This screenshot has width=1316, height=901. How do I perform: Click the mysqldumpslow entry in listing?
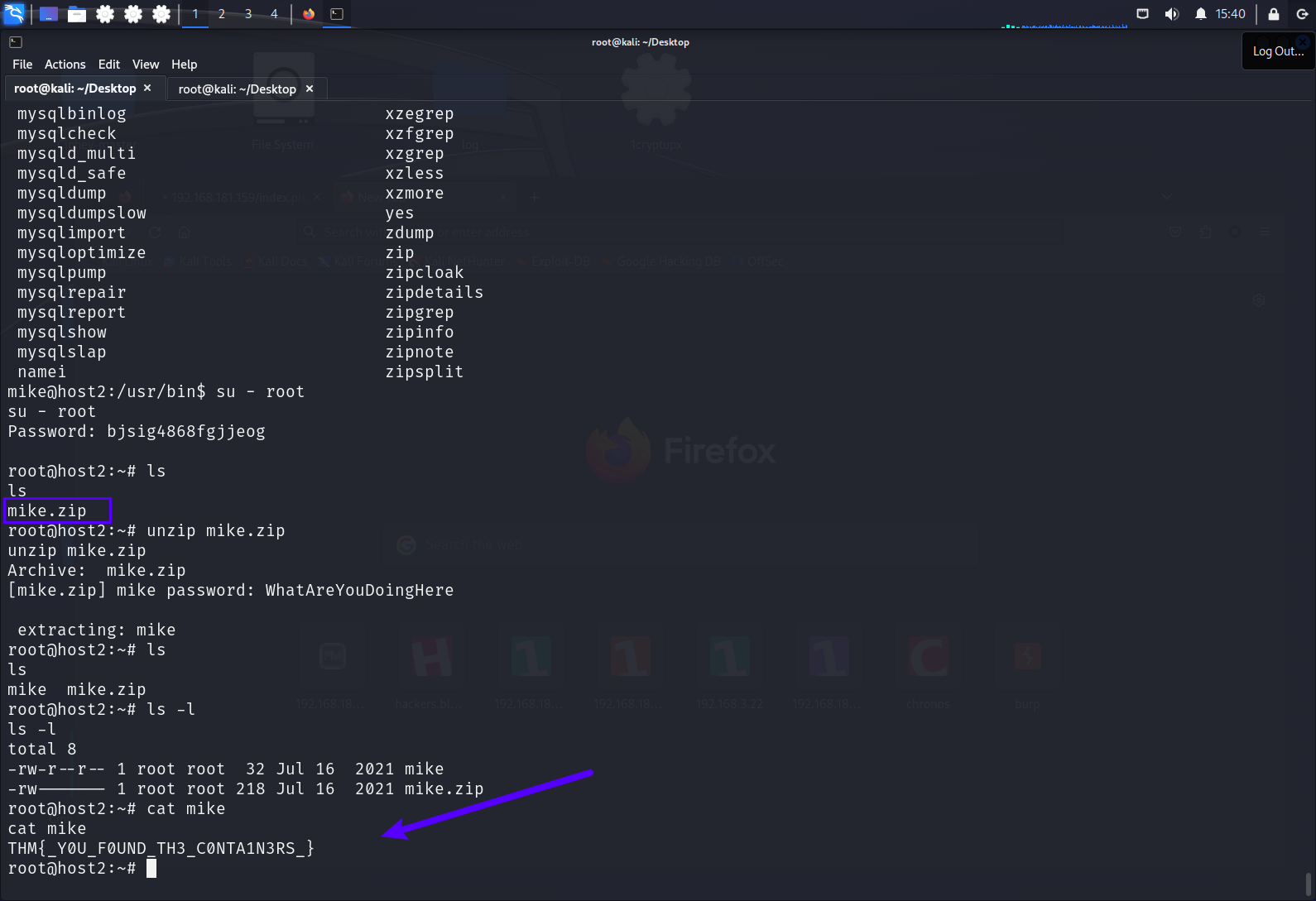tap(82, 213)
